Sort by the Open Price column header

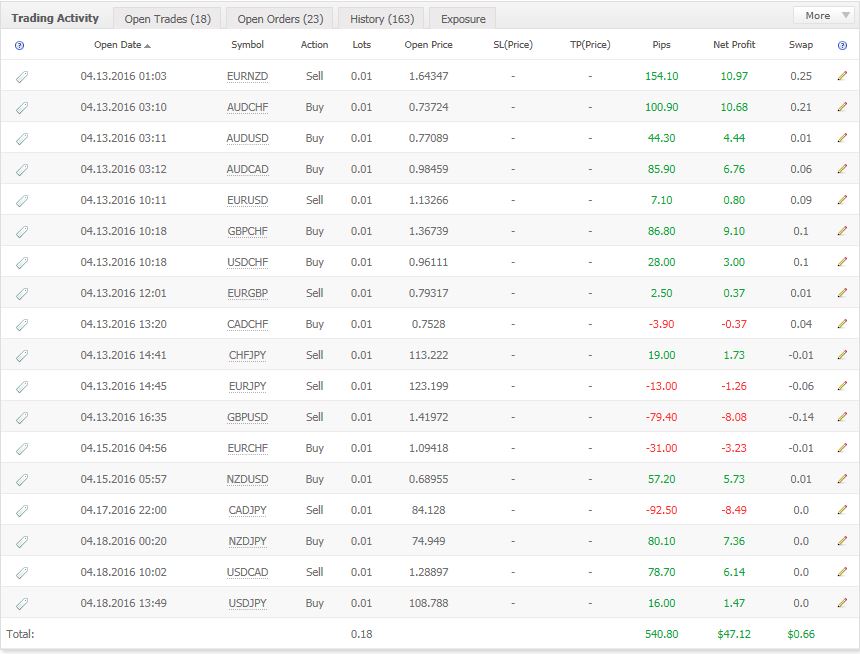pyautogui.click(x=428, y=45)
